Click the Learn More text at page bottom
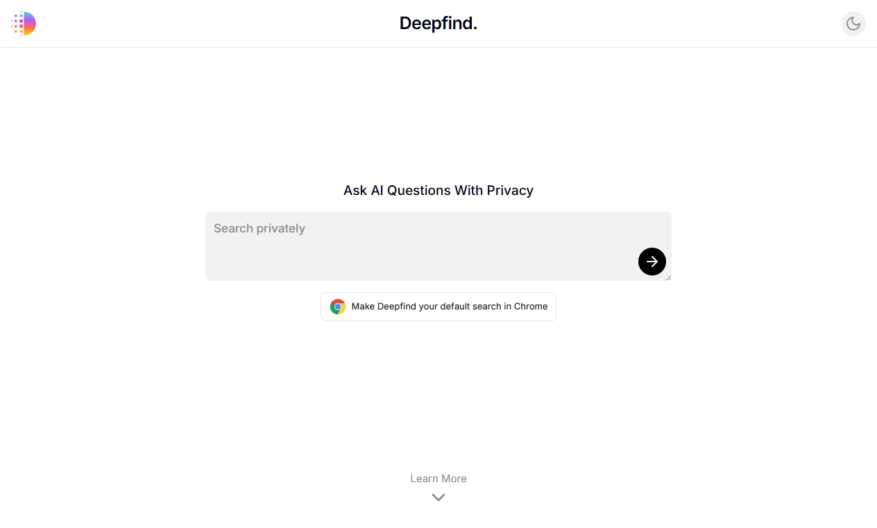Screen dimensions: 877x528 (438, 479)
